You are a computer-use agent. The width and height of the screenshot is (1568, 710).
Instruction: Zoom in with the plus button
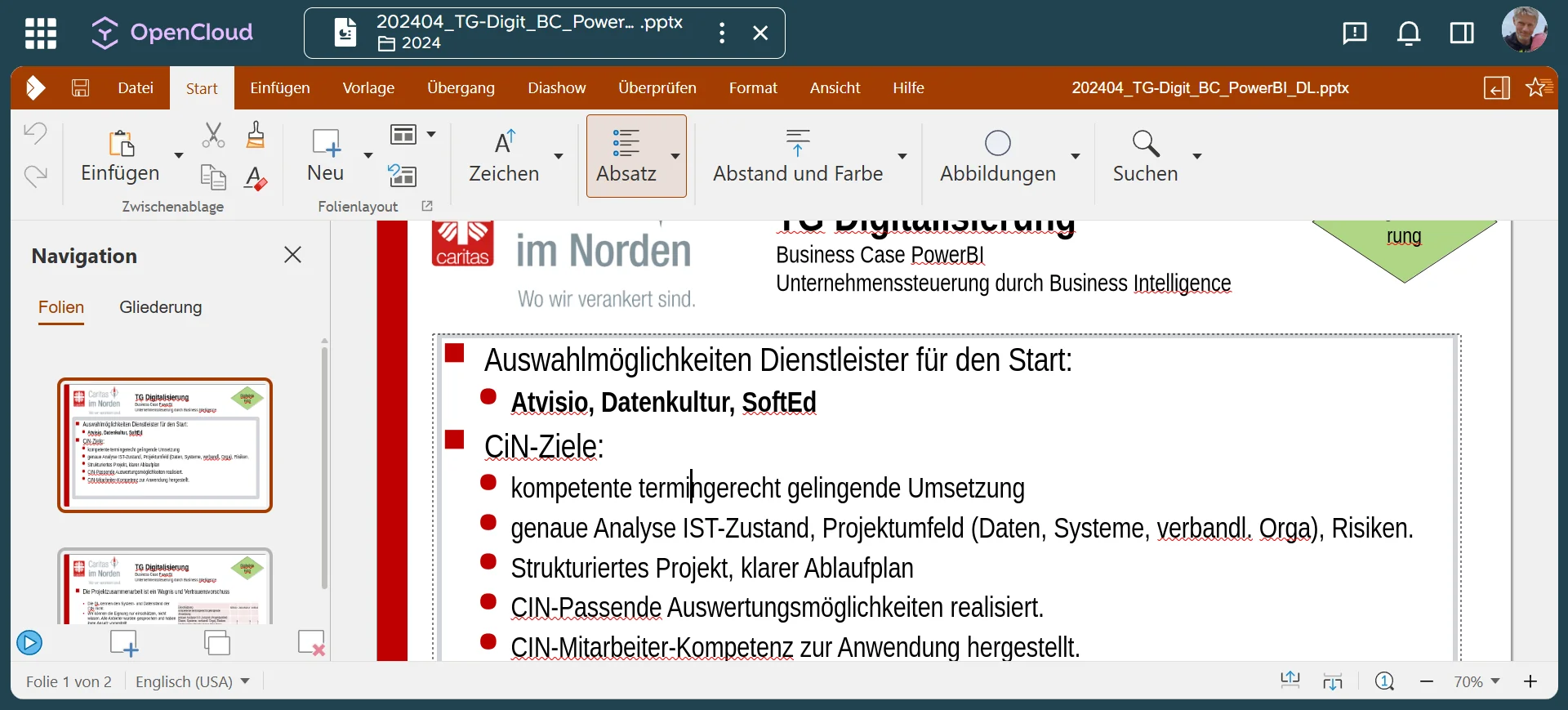coord(1530,681)
